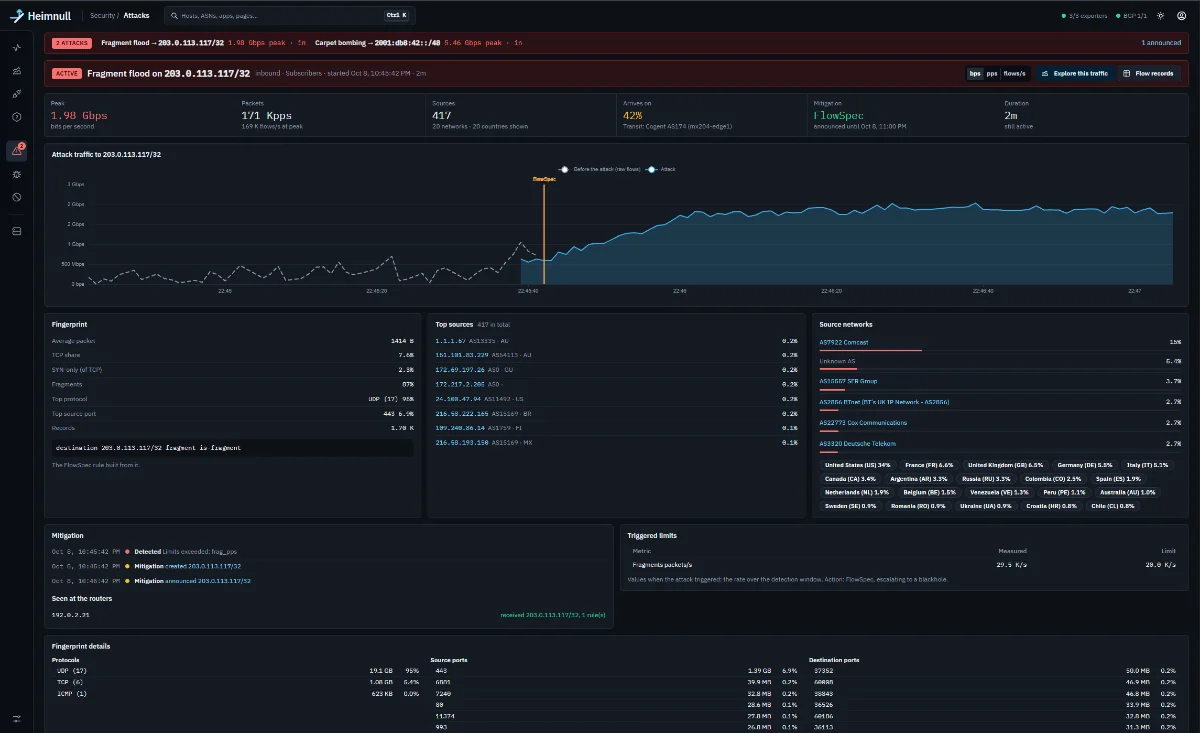Click the United States (US) 34% chip
Viewport: 1200px width, 733px height.
click(x=857, y=465)
